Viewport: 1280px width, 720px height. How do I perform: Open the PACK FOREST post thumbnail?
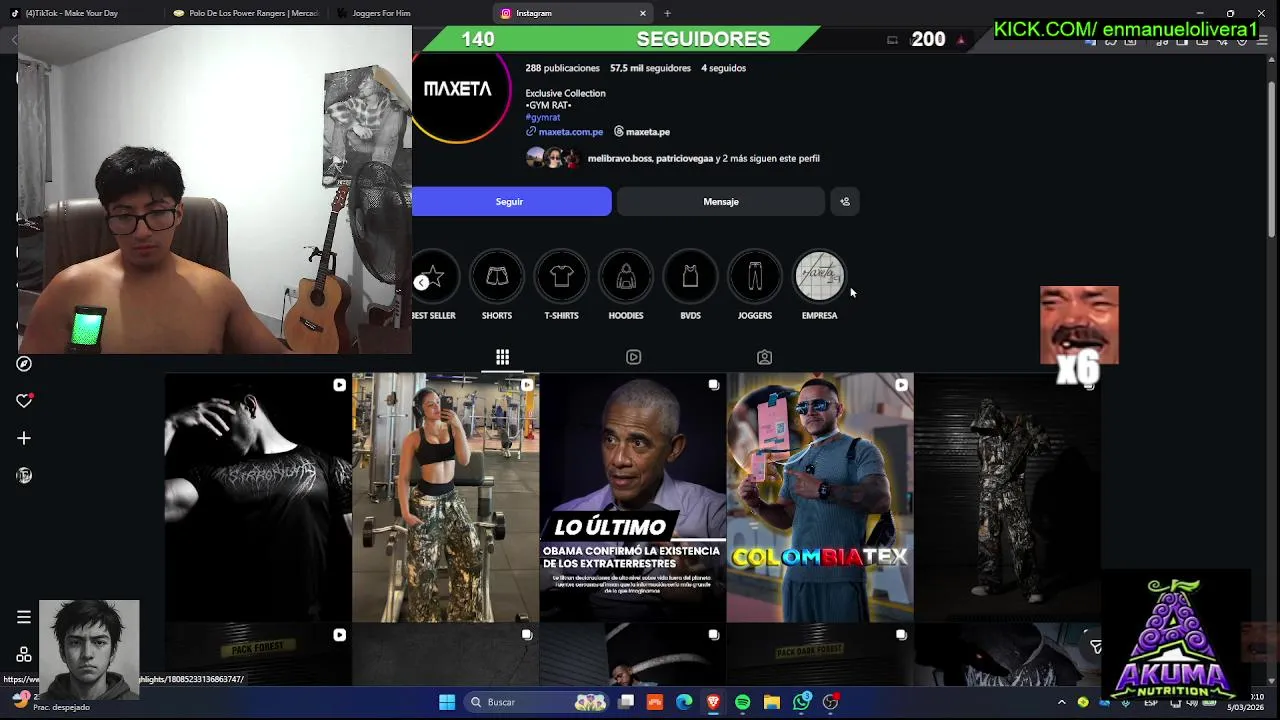[258, 655]
